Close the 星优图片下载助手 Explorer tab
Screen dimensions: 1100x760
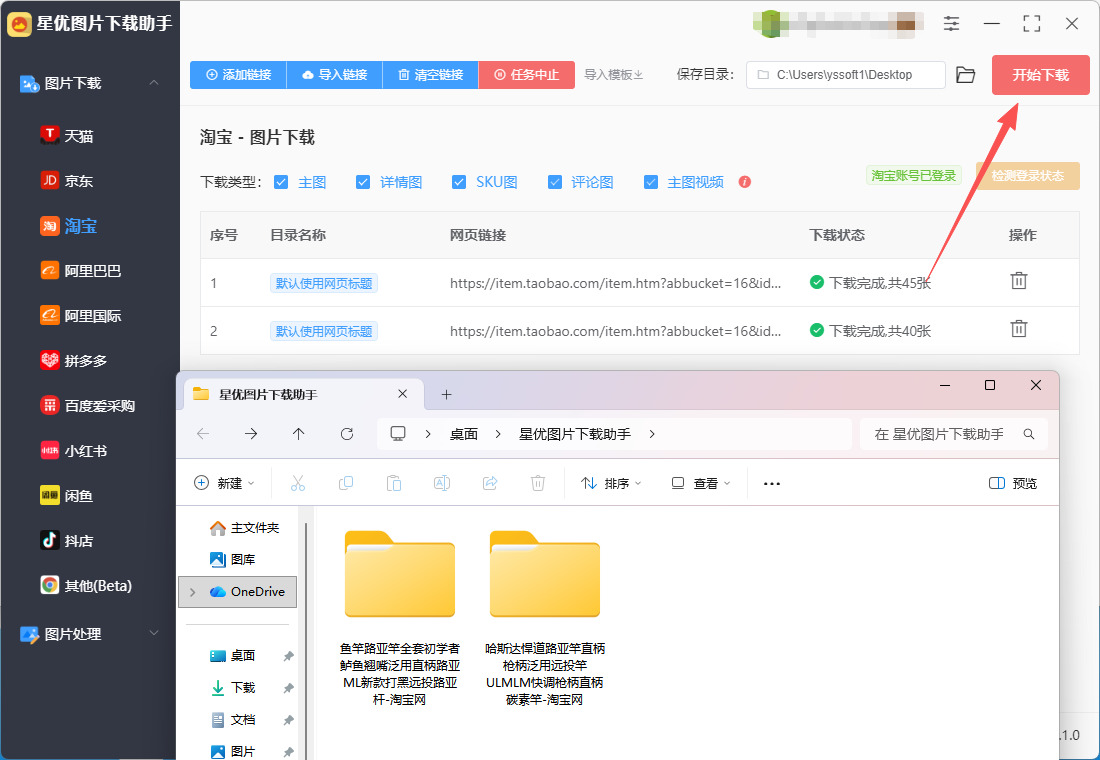pos(403,394)
